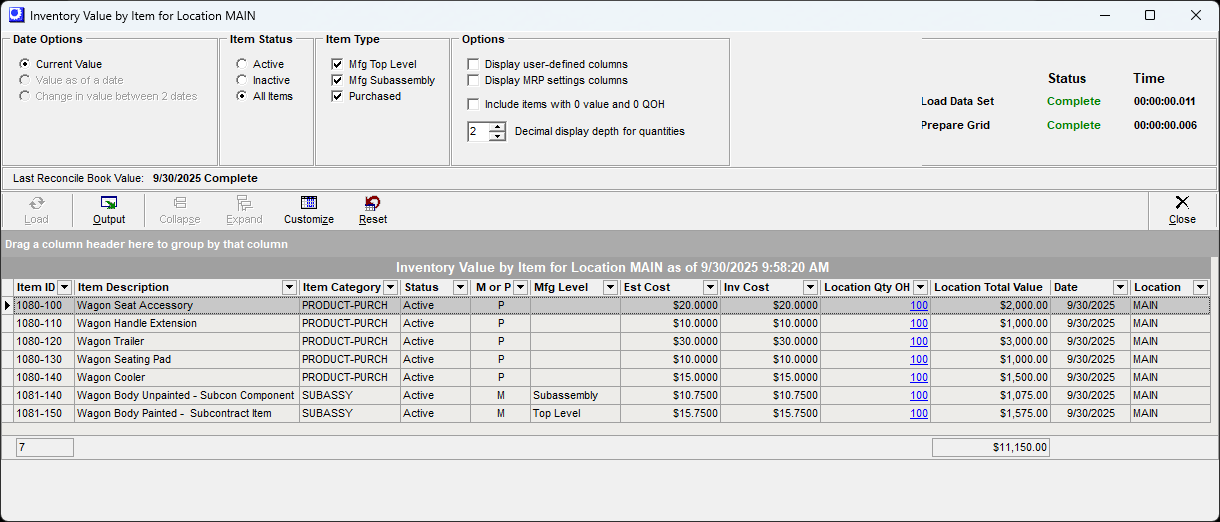Click quantity link 100 for Wagon Body Painted
The image size is (1220, 522).
pyautogui.click(x=919, y=414)
